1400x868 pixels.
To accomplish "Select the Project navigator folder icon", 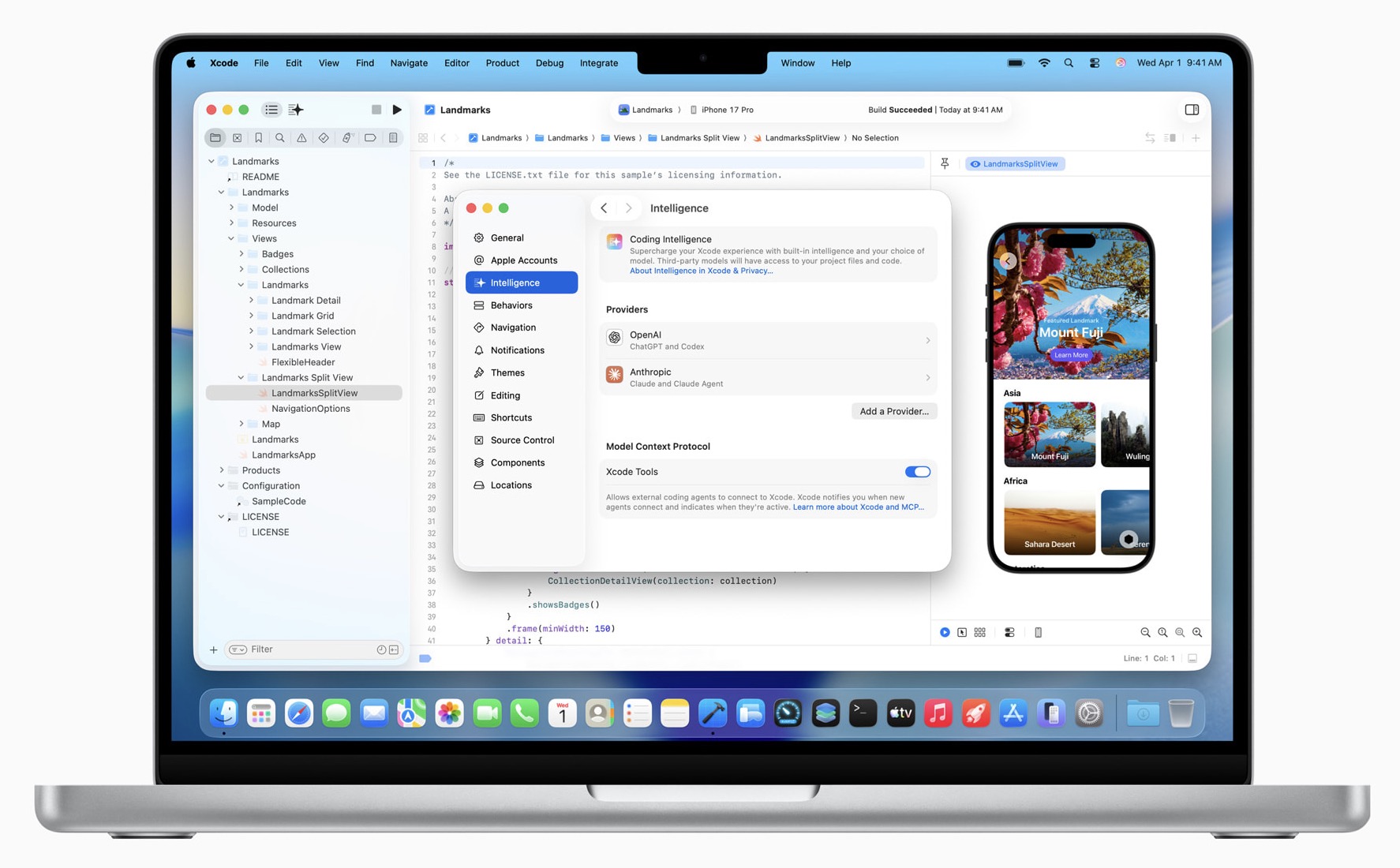I will [x=215, y=138].
